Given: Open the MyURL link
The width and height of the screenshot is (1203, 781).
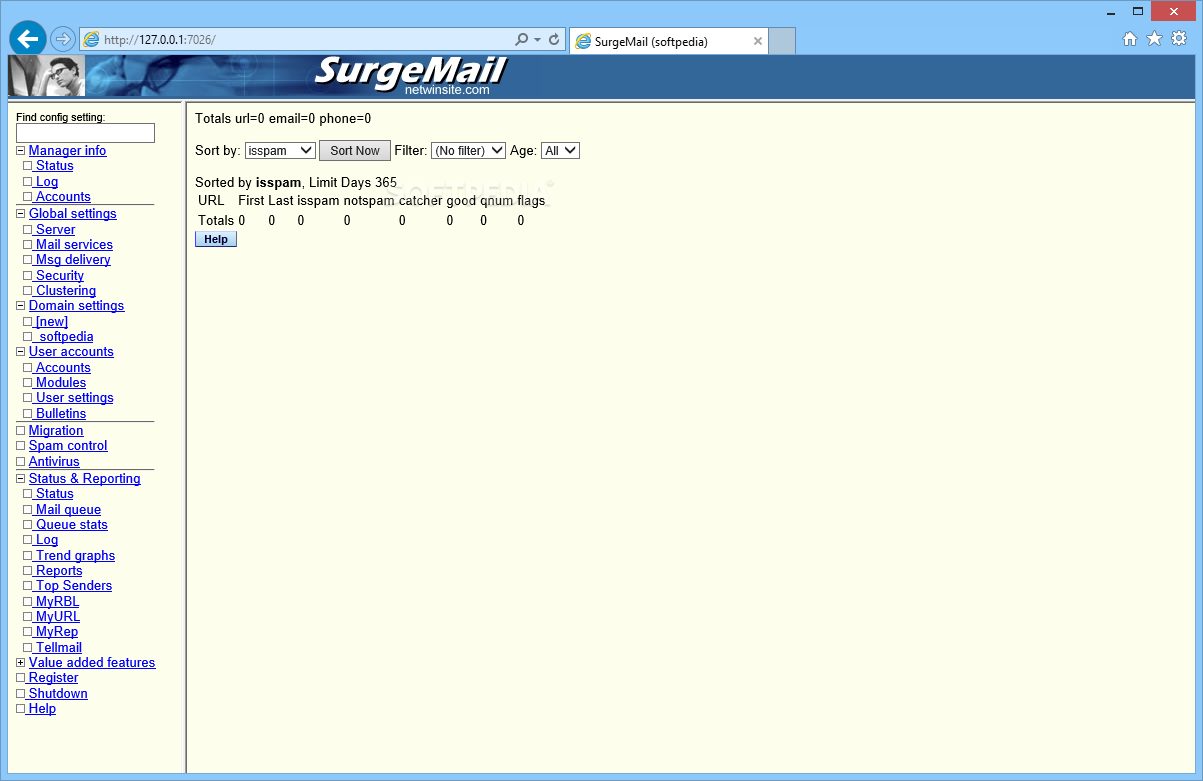Looking at the screenshot, I should coord(56,617).
